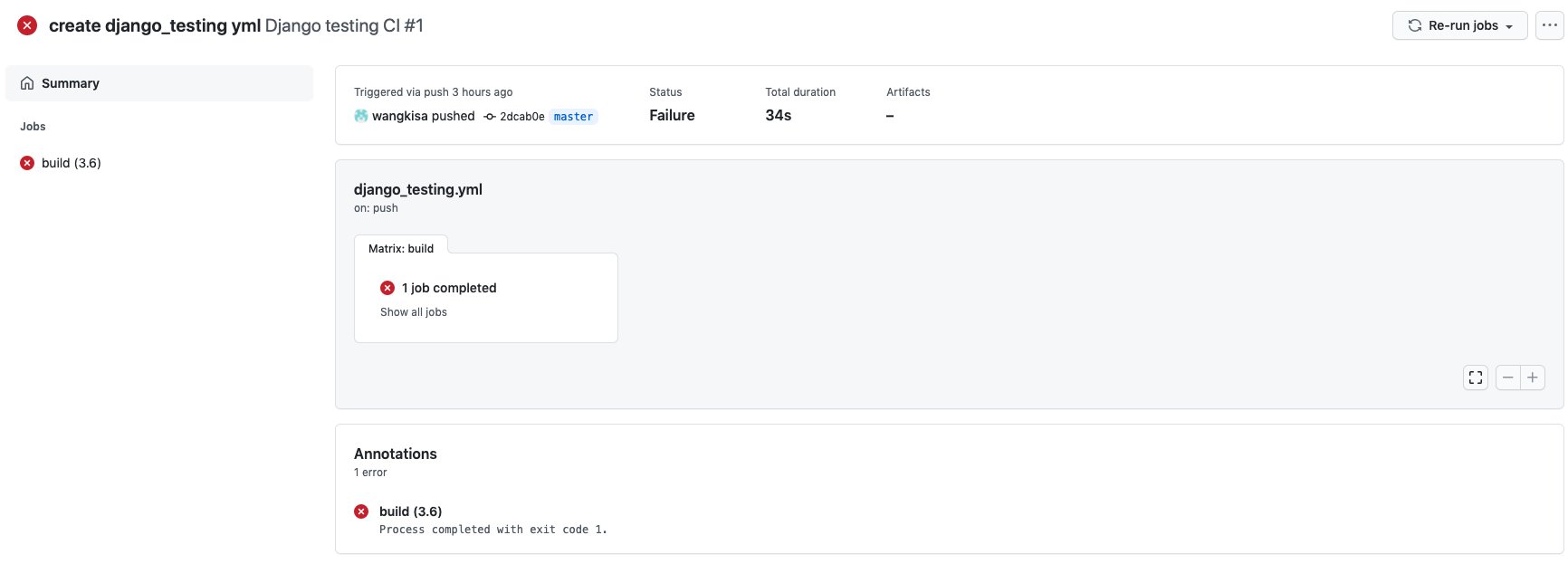Click the django_testing.yml workflow file name

coord(418,189)
